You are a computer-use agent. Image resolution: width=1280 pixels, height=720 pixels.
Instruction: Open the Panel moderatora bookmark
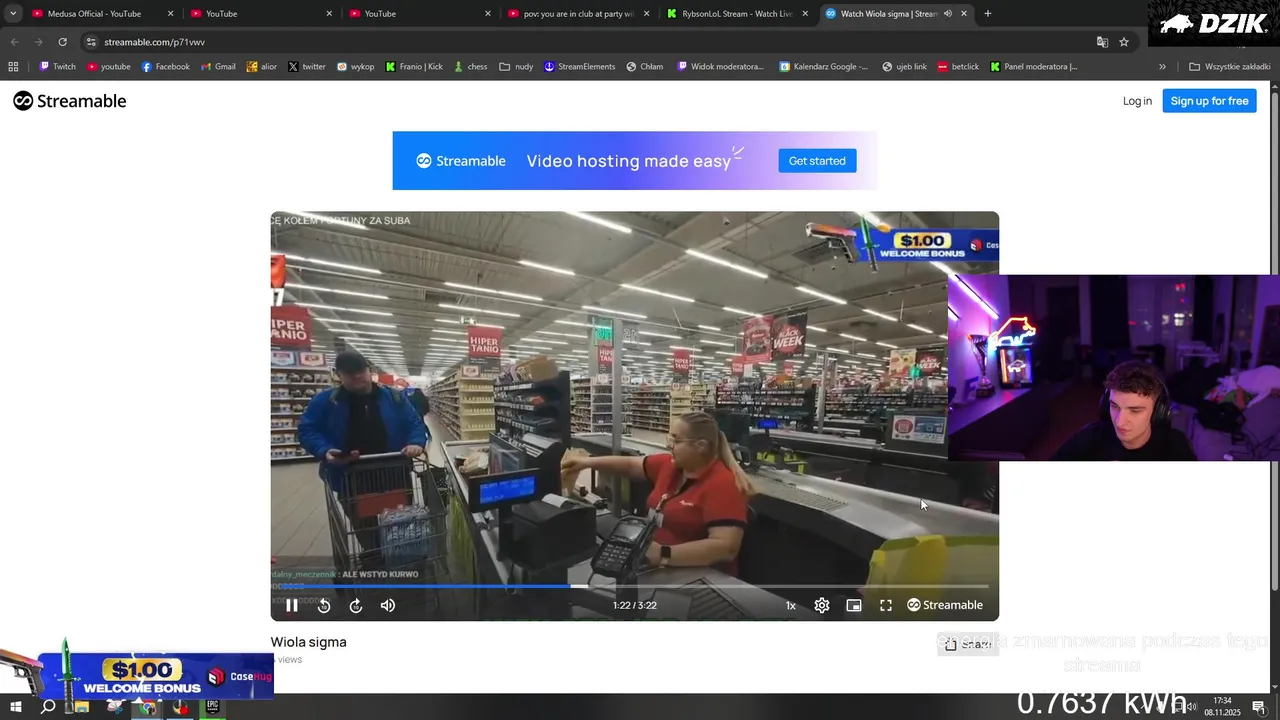pos(1034,67)
